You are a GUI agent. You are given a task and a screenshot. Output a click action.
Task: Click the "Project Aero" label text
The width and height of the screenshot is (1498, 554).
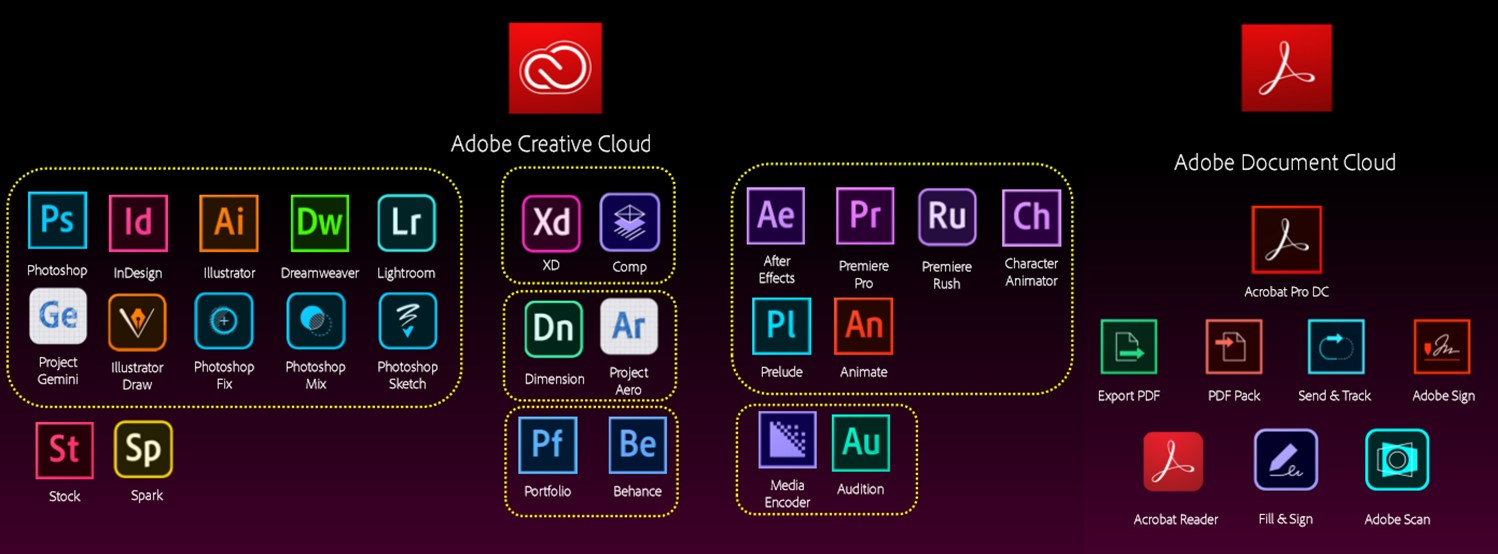click(x=629, y=381)
